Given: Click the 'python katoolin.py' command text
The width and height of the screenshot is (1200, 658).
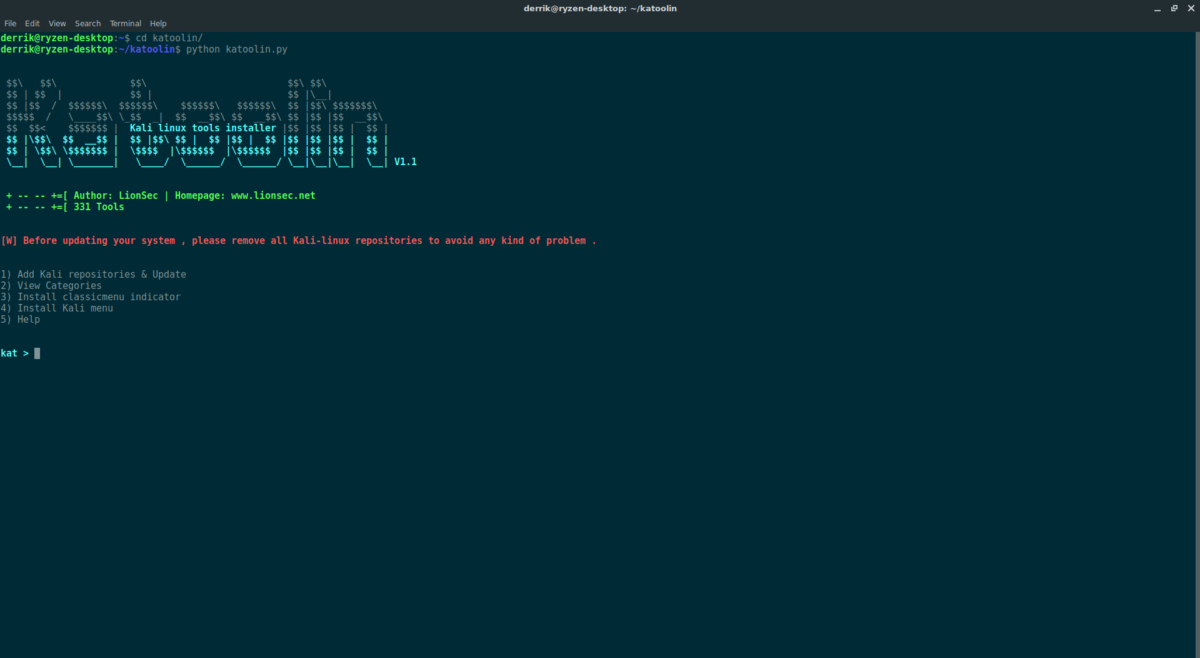Looking at the screenshot, I should [x=237, y=49].
